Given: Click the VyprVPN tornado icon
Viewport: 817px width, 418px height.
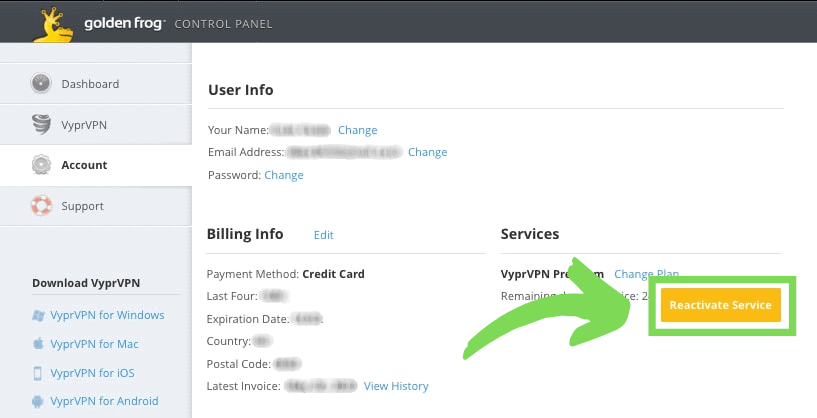Looking at the screenshot, I should pyautogui.click(x=41, y=125).
